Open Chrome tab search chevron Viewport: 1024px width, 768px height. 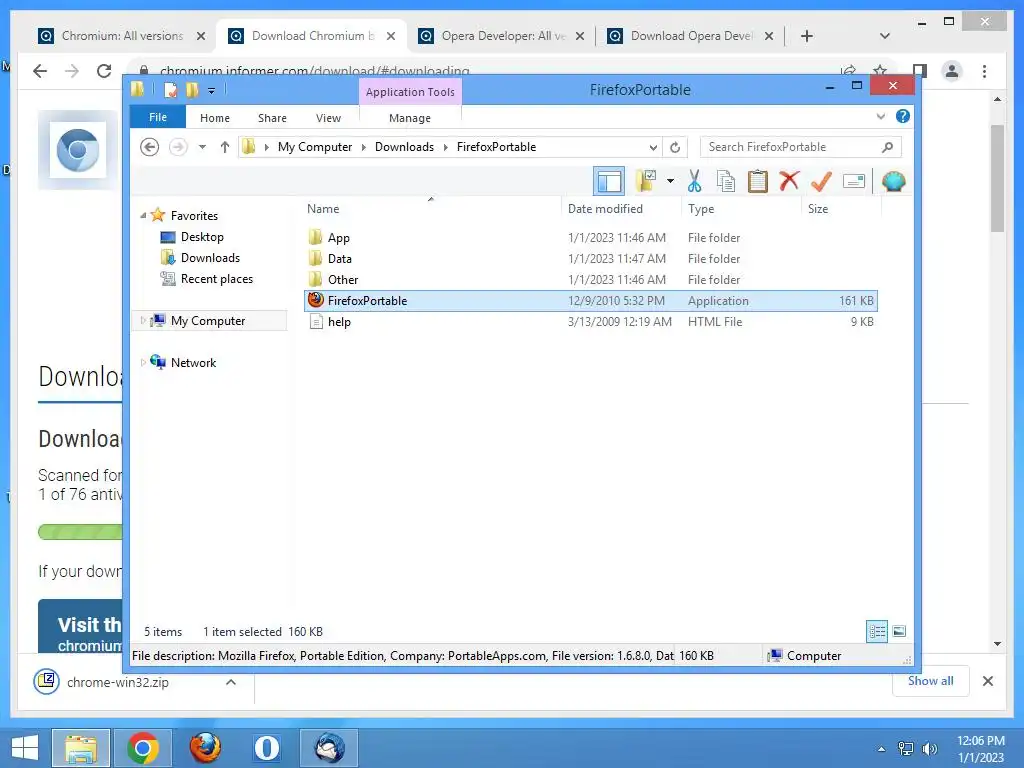coord(885,36)
